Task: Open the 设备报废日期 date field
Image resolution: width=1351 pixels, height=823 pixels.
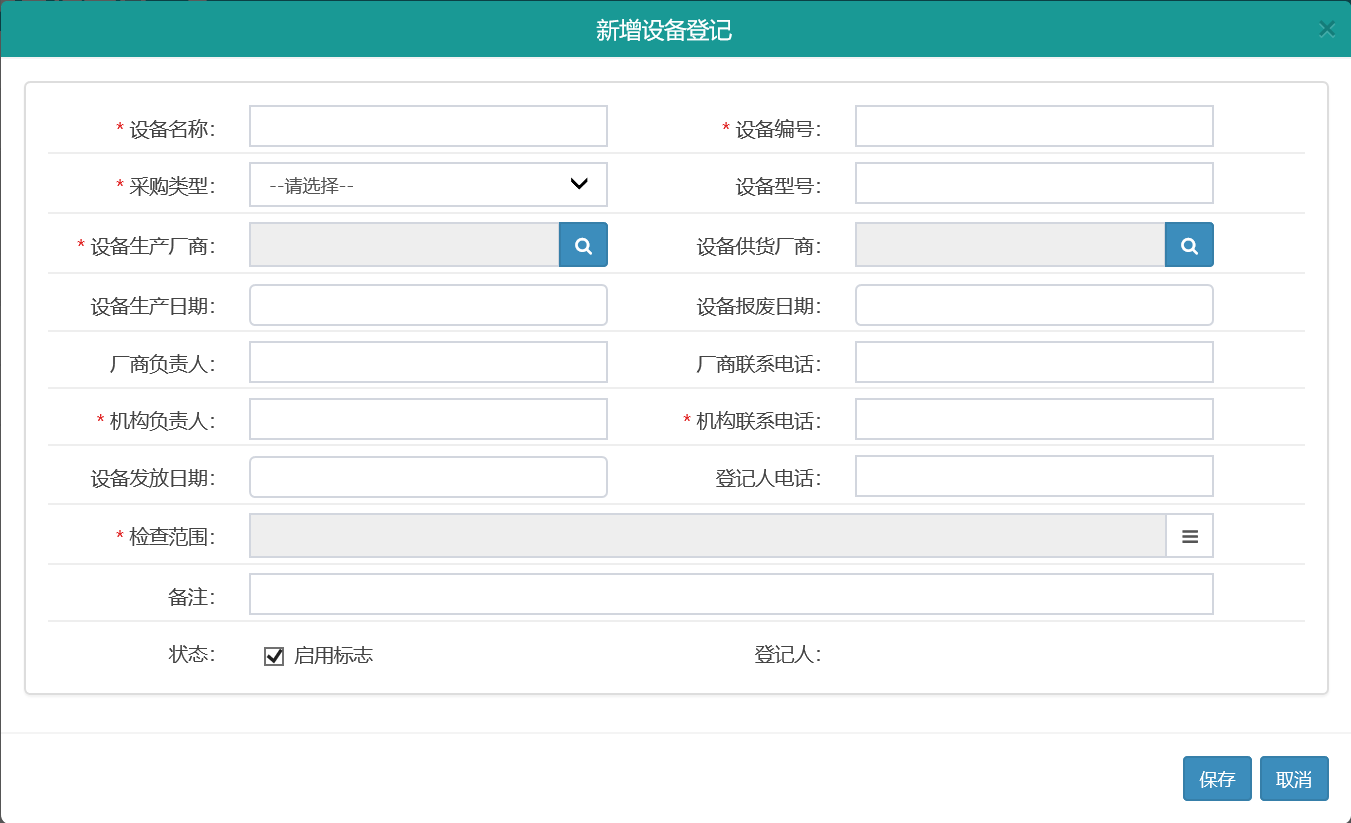Action: click(1034, 305)
